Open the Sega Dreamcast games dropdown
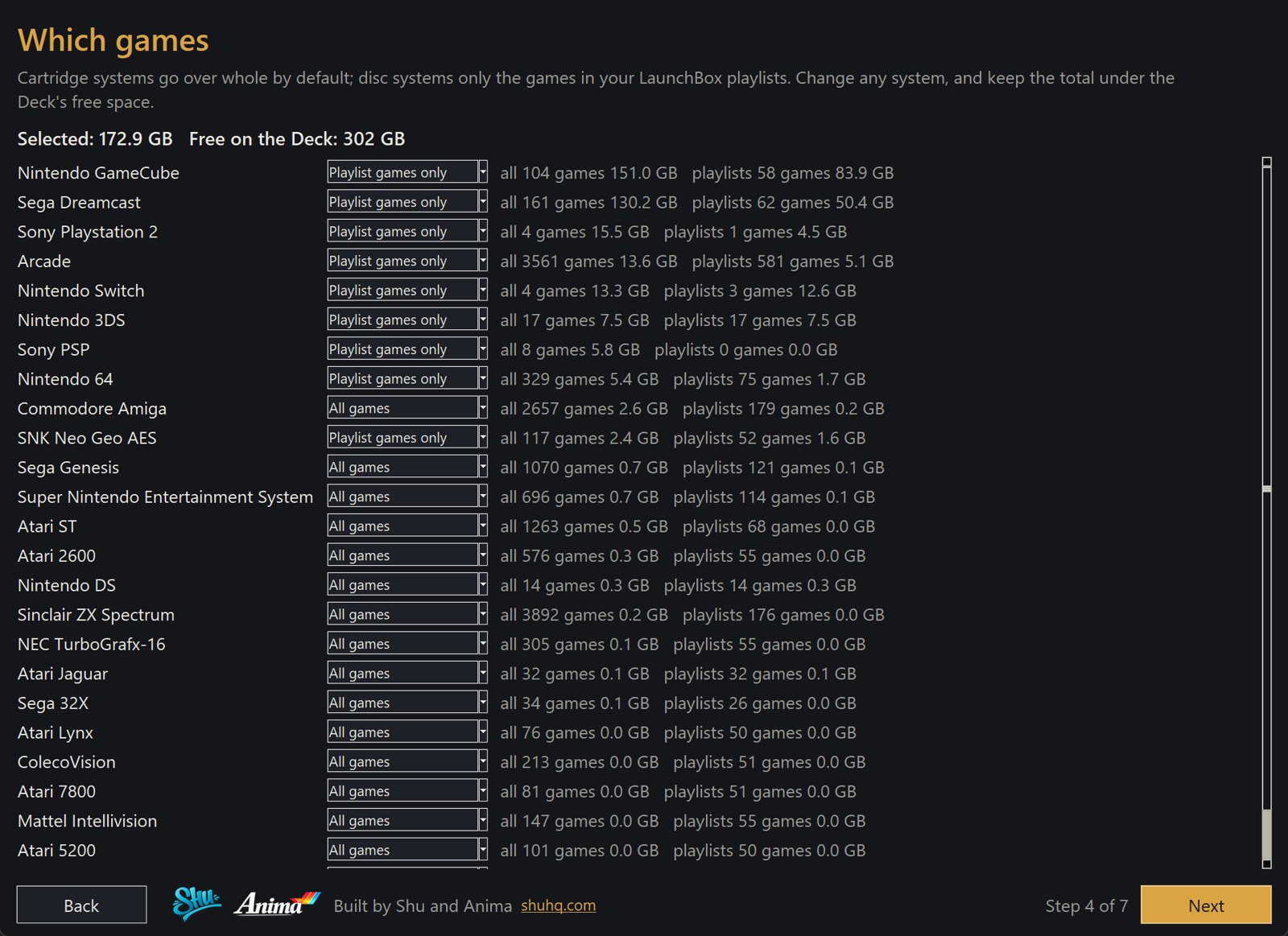 coord(407,202)
